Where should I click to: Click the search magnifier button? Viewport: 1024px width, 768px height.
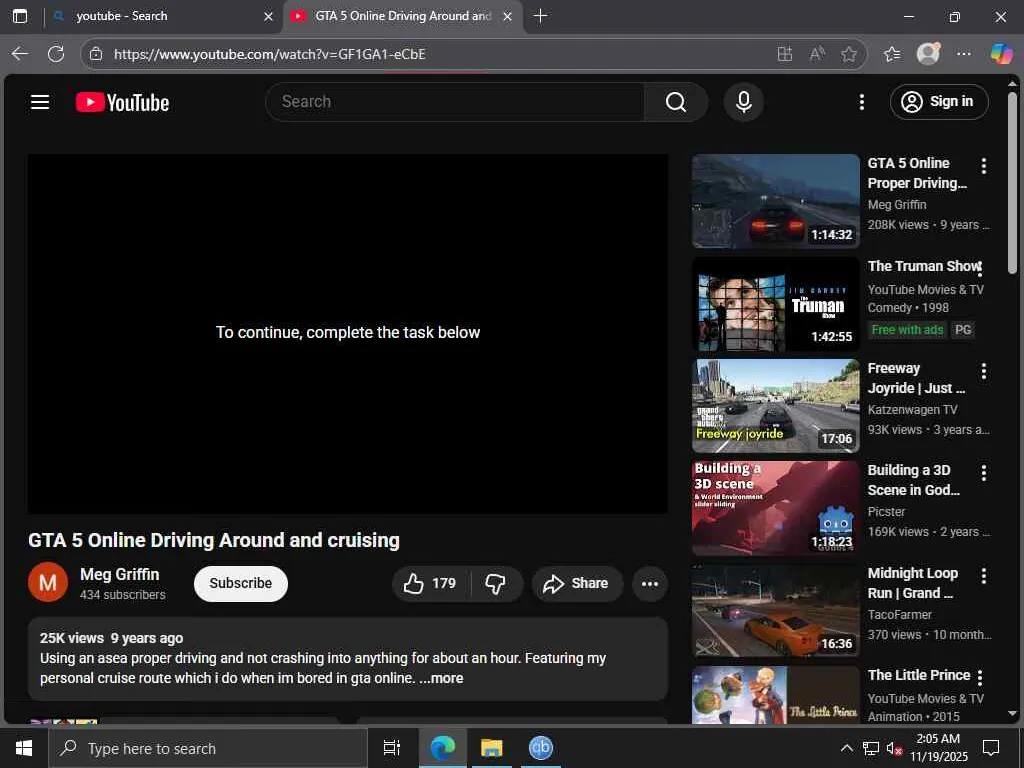(x=675, y=102)
